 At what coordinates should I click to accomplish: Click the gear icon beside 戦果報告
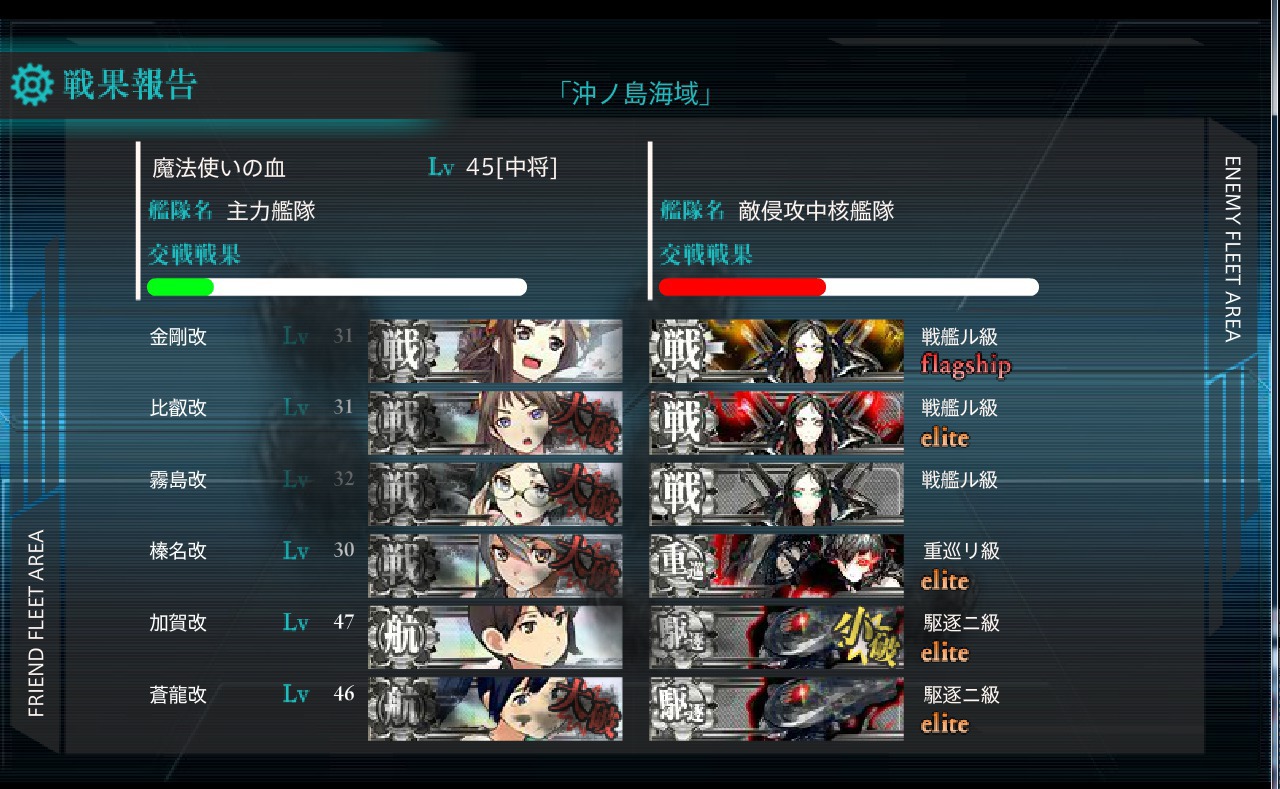coord(32,86)
